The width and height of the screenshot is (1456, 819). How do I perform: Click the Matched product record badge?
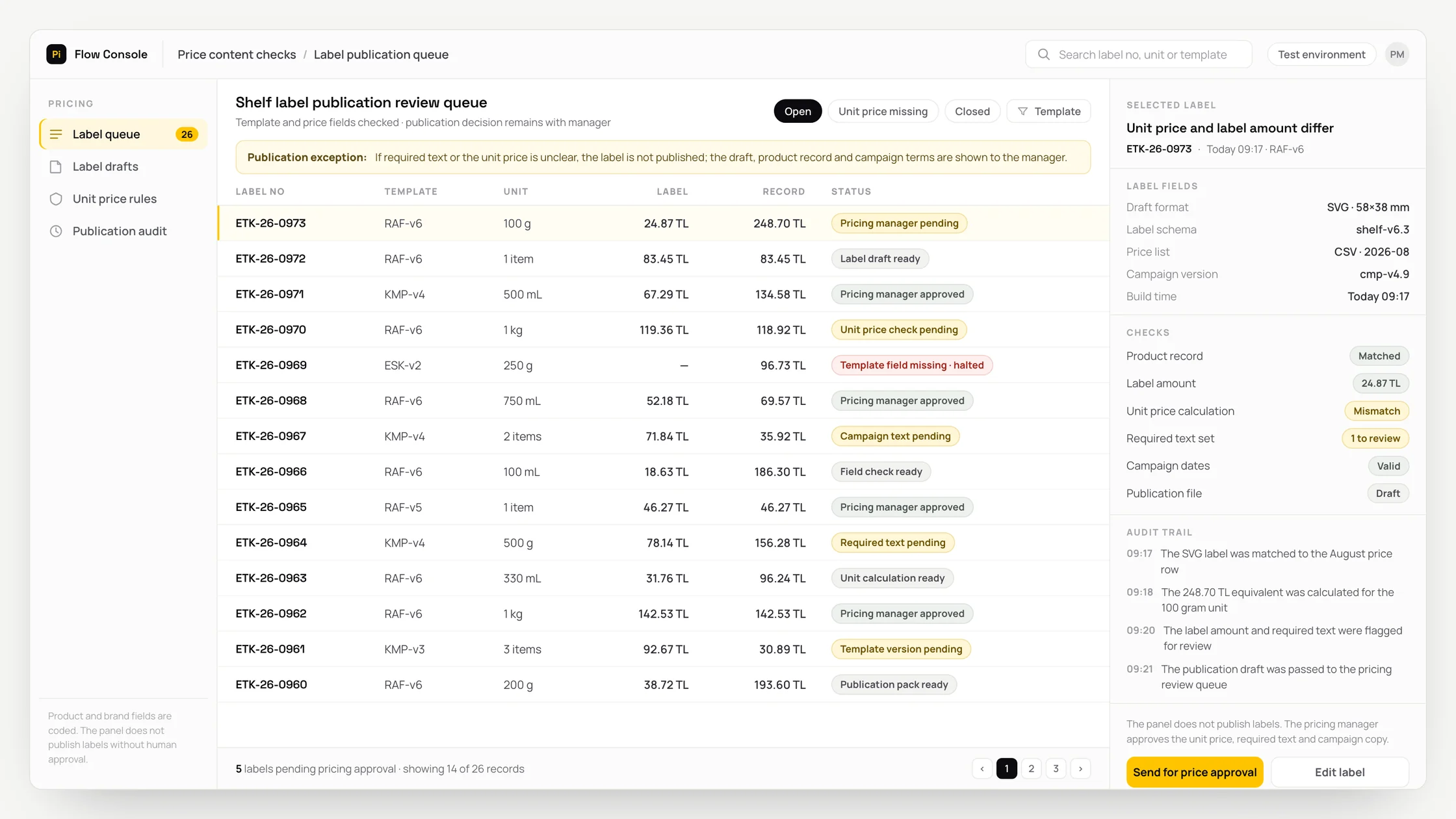1379,356
